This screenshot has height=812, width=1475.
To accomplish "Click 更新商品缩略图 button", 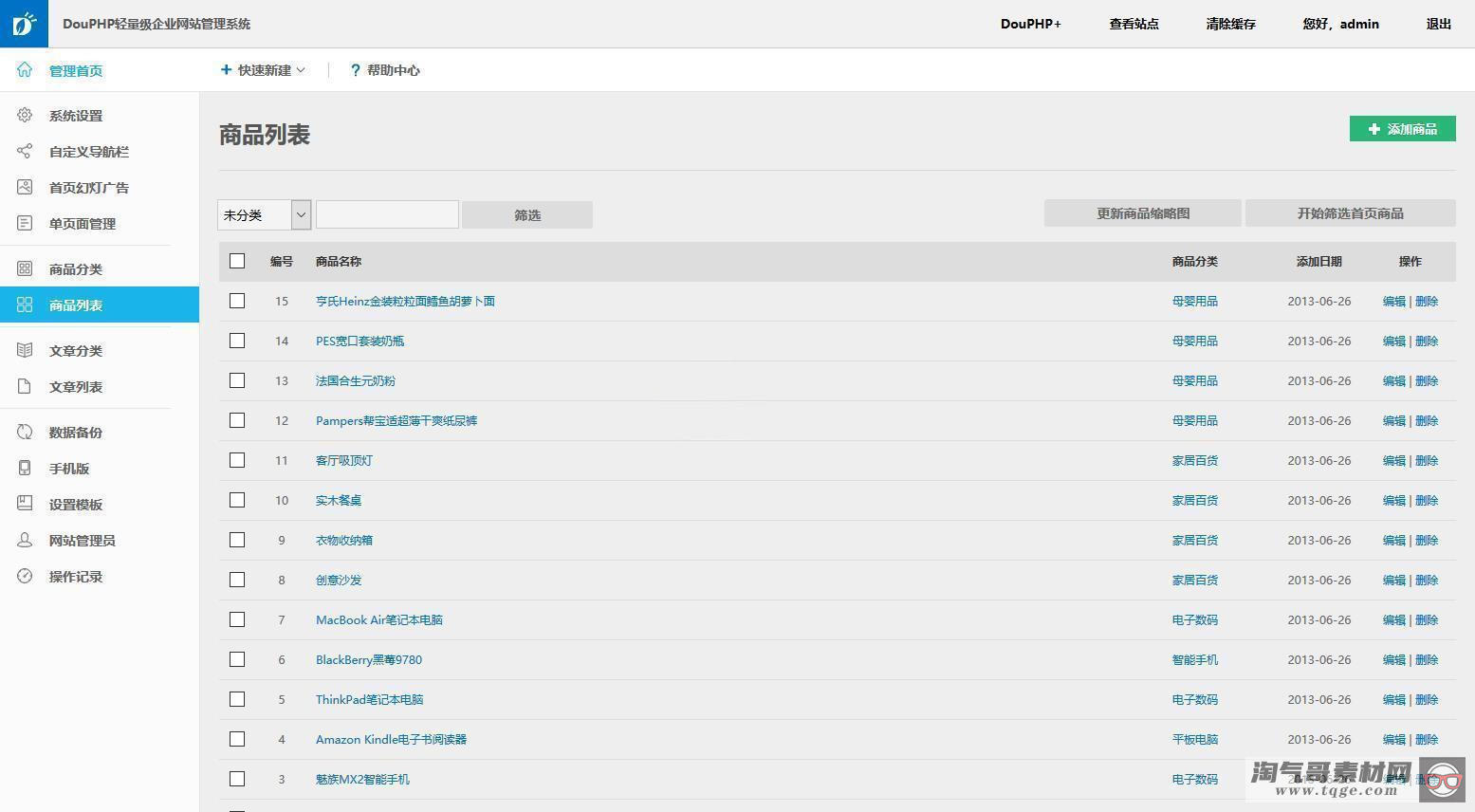I will click(x=1143, y=213).
